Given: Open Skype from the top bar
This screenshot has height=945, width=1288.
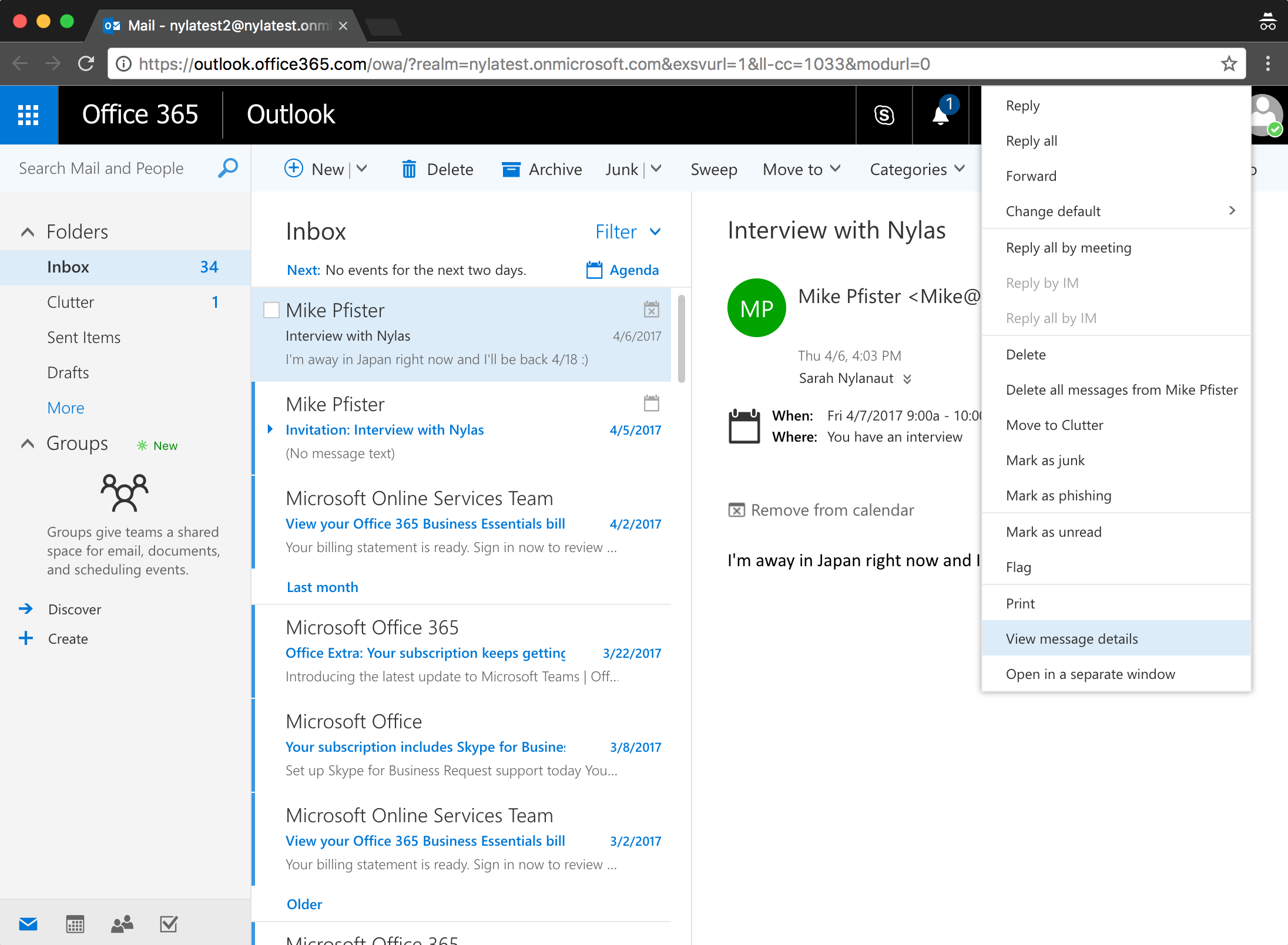Looking at the screenshot, I should 884,115.
